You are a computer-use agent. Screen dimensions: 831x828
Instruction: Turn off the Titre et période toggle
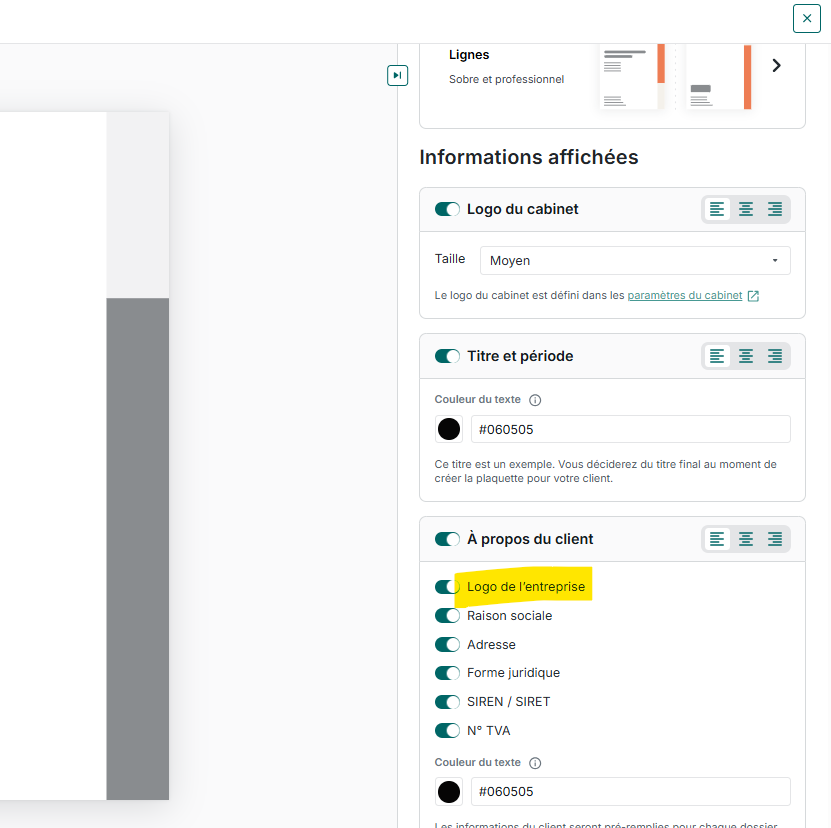pos(447,356)
